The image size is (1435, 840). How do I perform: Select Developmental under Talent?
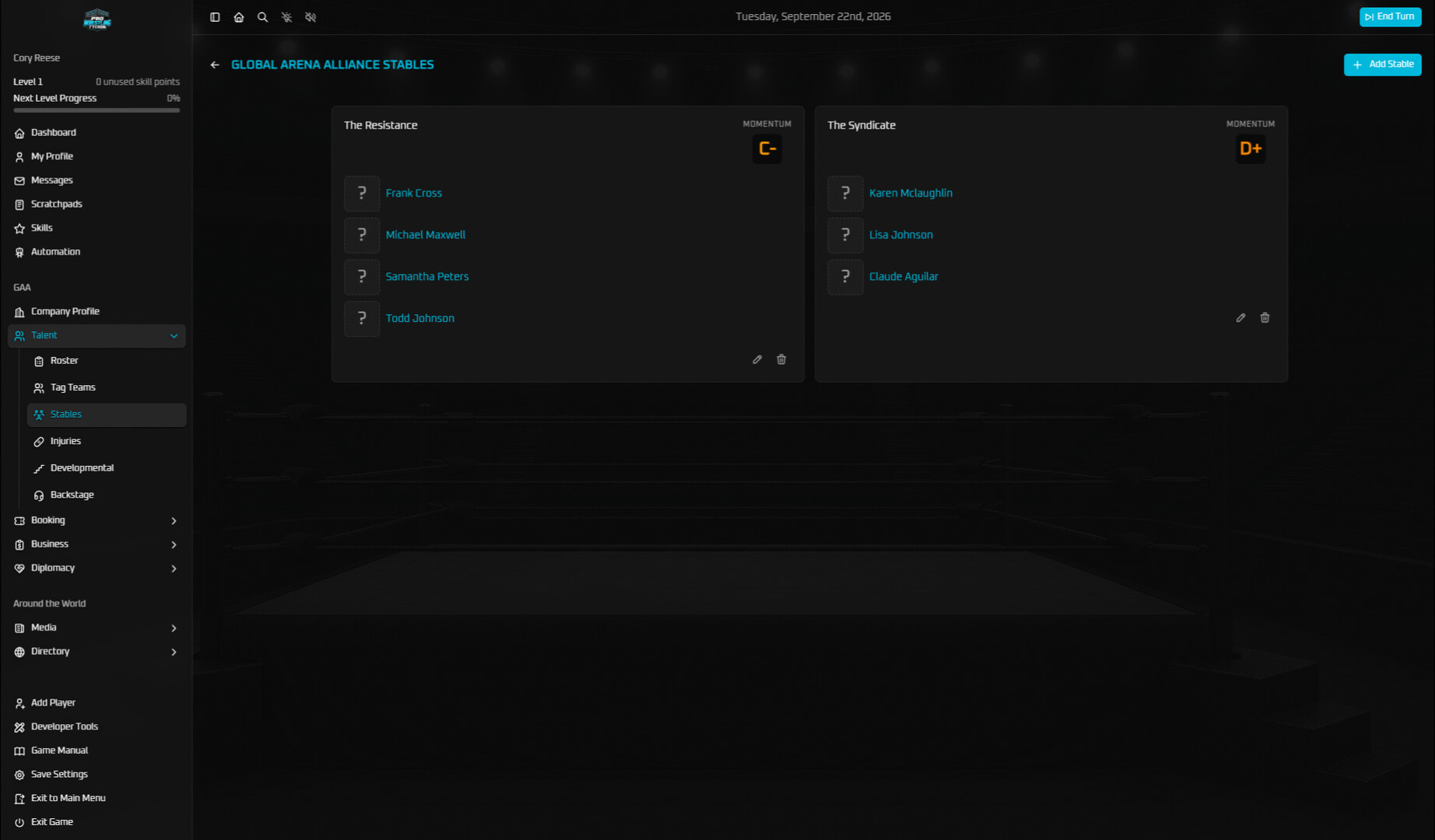tap(107, 468)
